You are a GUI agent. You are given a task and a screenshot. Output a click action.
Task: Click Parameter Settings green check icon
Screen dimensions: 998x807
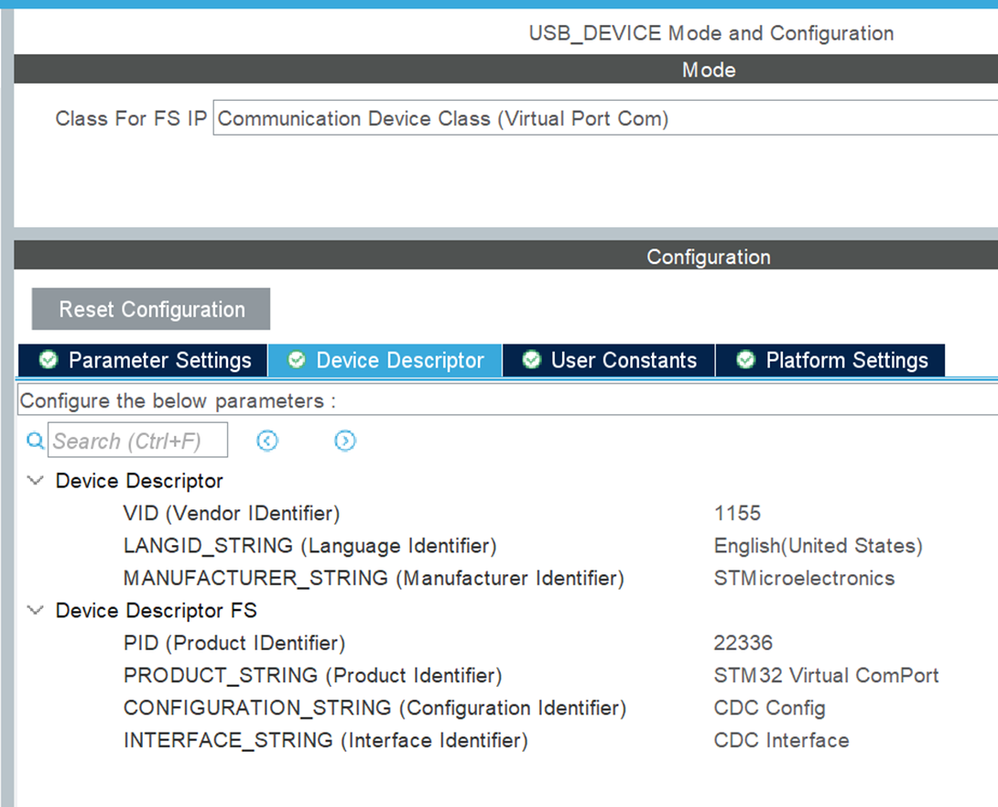point(47,360)
